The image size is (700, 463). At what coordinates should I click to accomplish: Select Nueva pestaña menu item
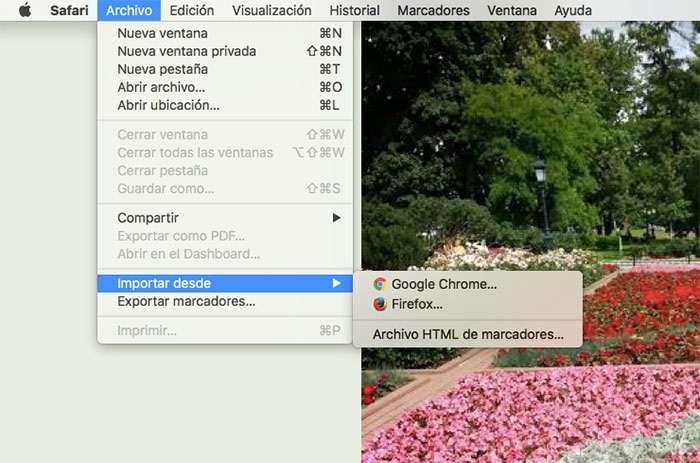(162, 69)
